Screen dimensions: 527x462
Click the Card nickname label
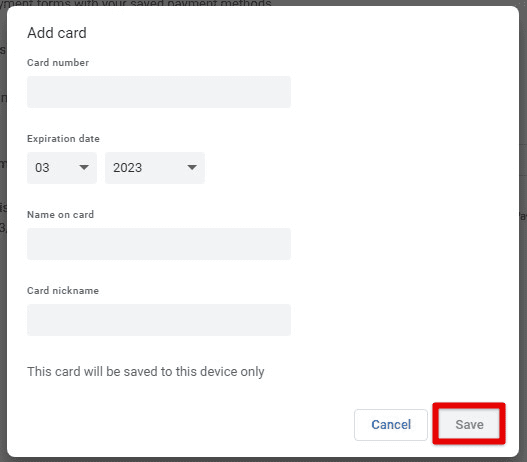coord(63,290)
